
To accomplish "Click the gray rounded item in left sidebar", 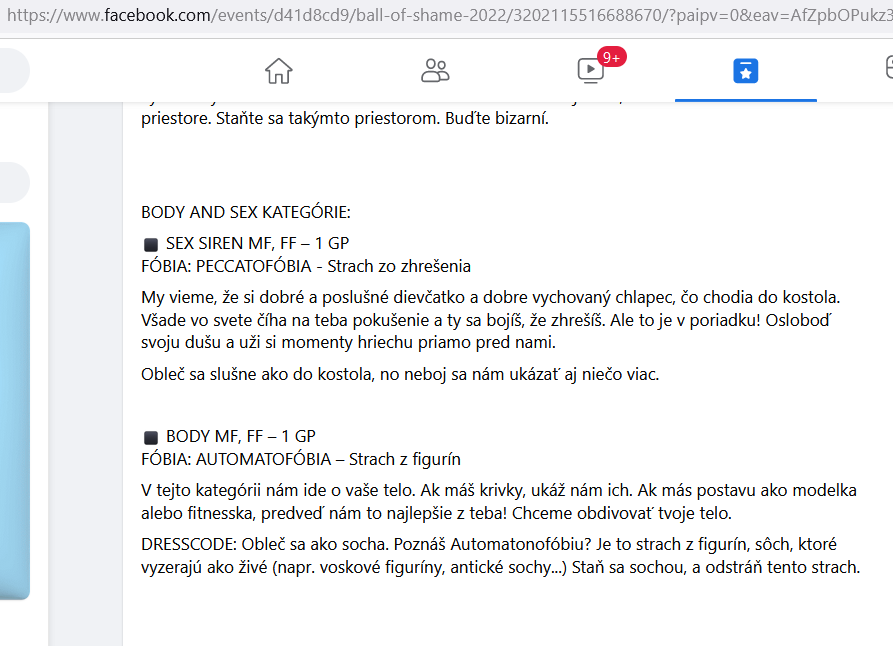I will click(14, 182).
